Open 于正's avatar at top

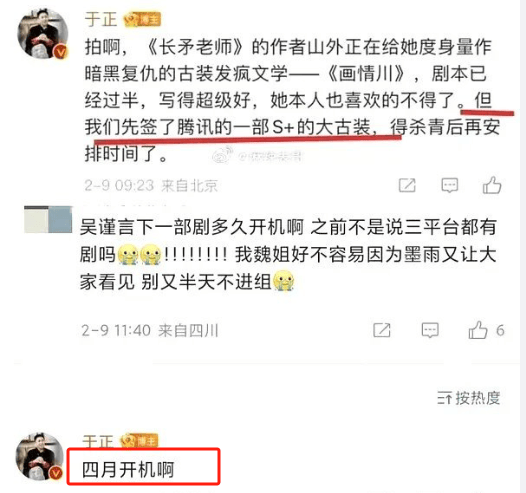(43, 34)
